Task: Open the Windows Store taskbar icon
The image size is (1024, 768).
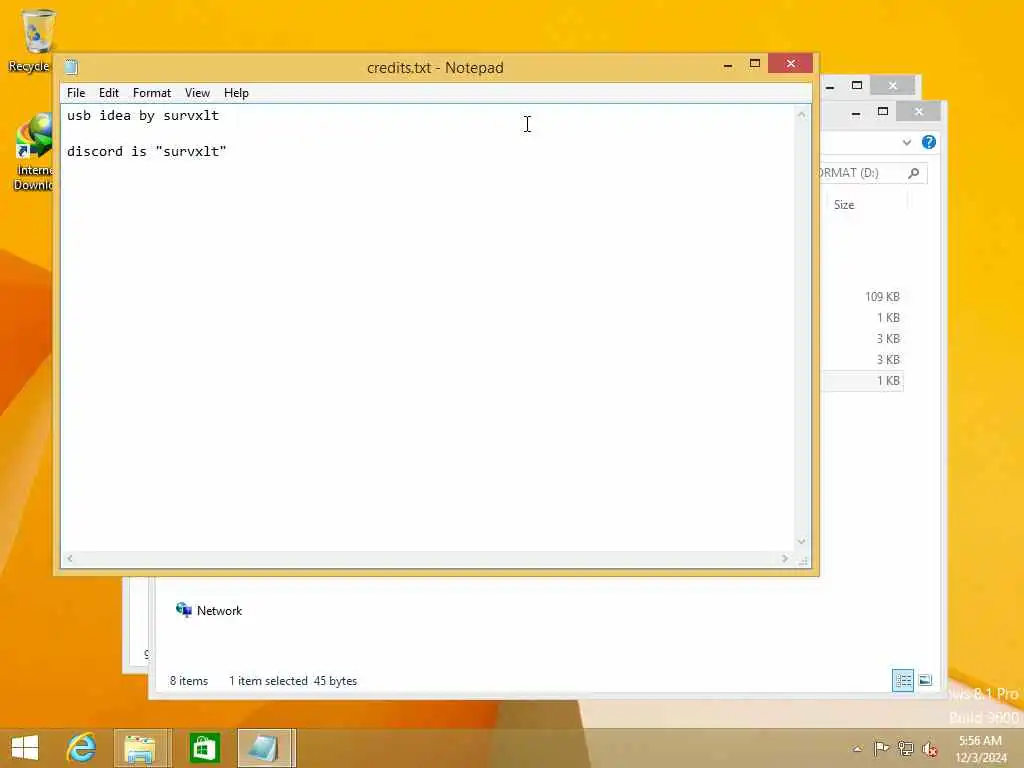Action: (204, 748)
